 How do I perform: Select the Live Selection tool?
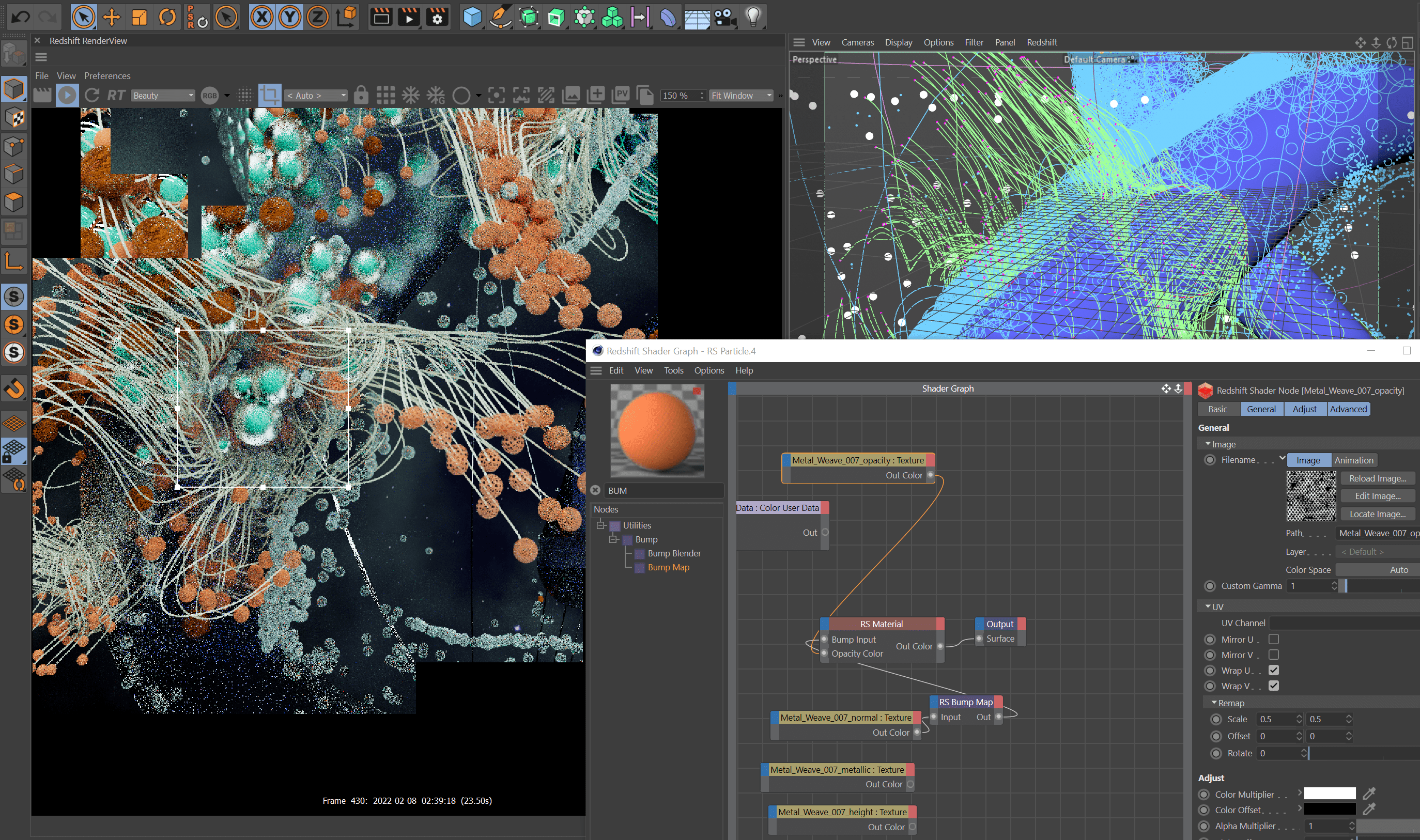pos(83,17)
